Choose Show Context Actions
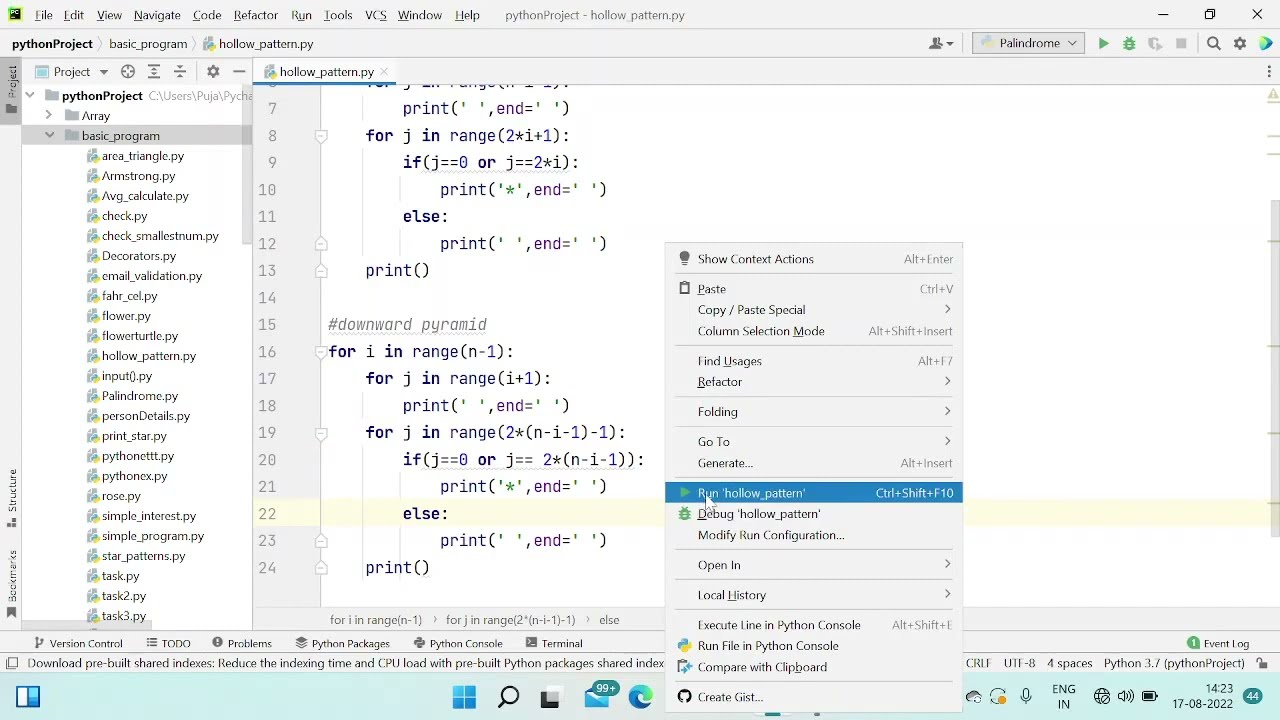The height and width of the screenshot is (720, 1280). click(x=814, y=259)
